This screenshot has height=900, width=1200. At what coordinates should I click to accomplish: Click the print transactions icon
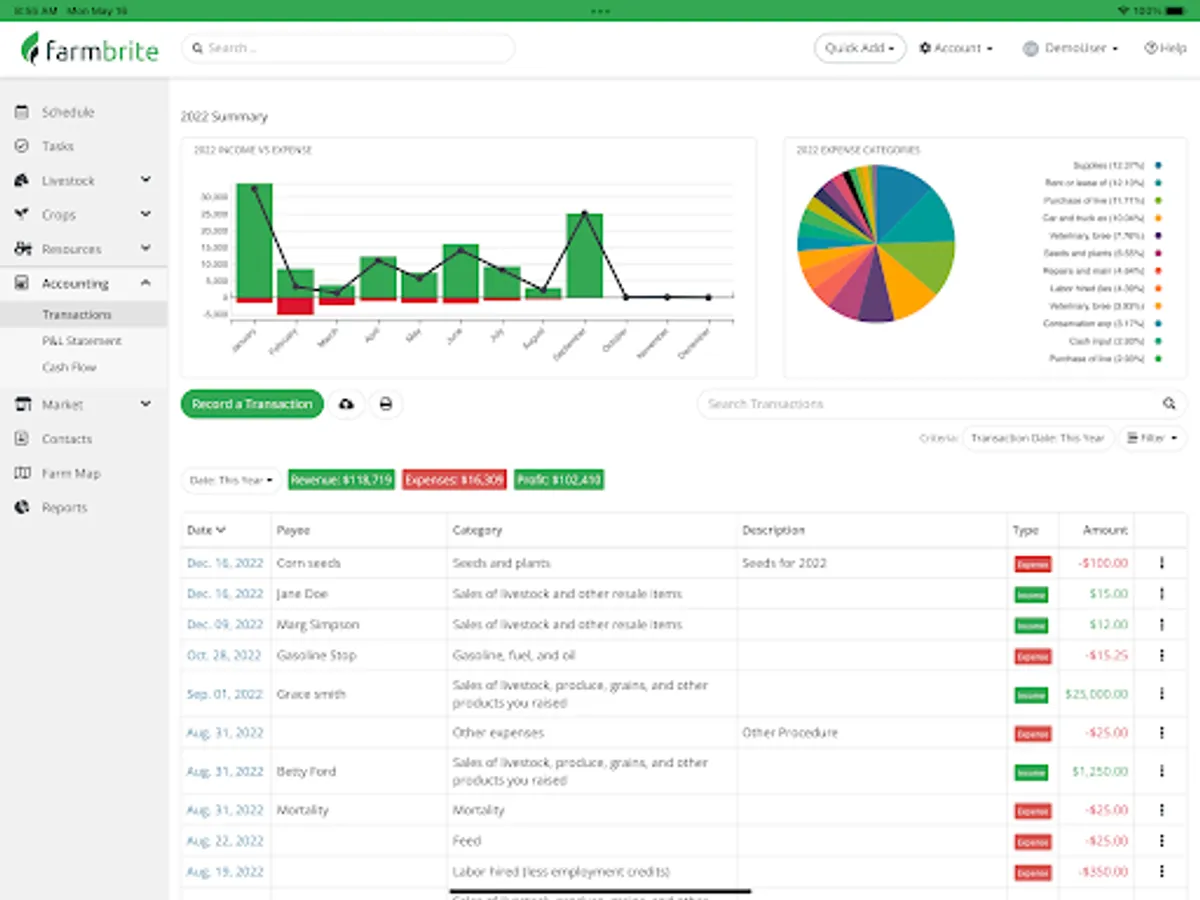tap(385, 404)
